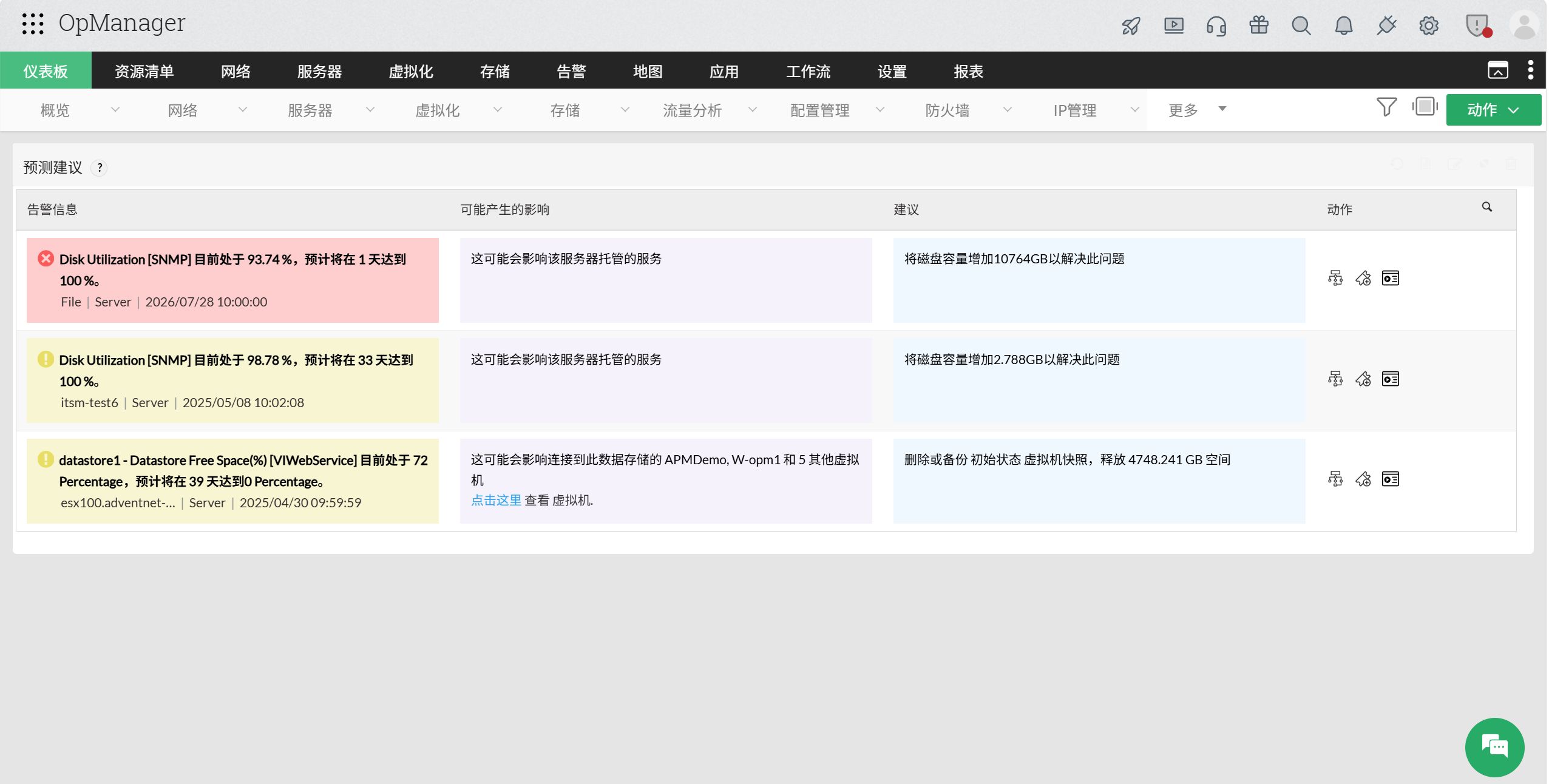Screen dimensions: 1549x784
Task: Click the security shield alert icon
Action: point(1477,25)
